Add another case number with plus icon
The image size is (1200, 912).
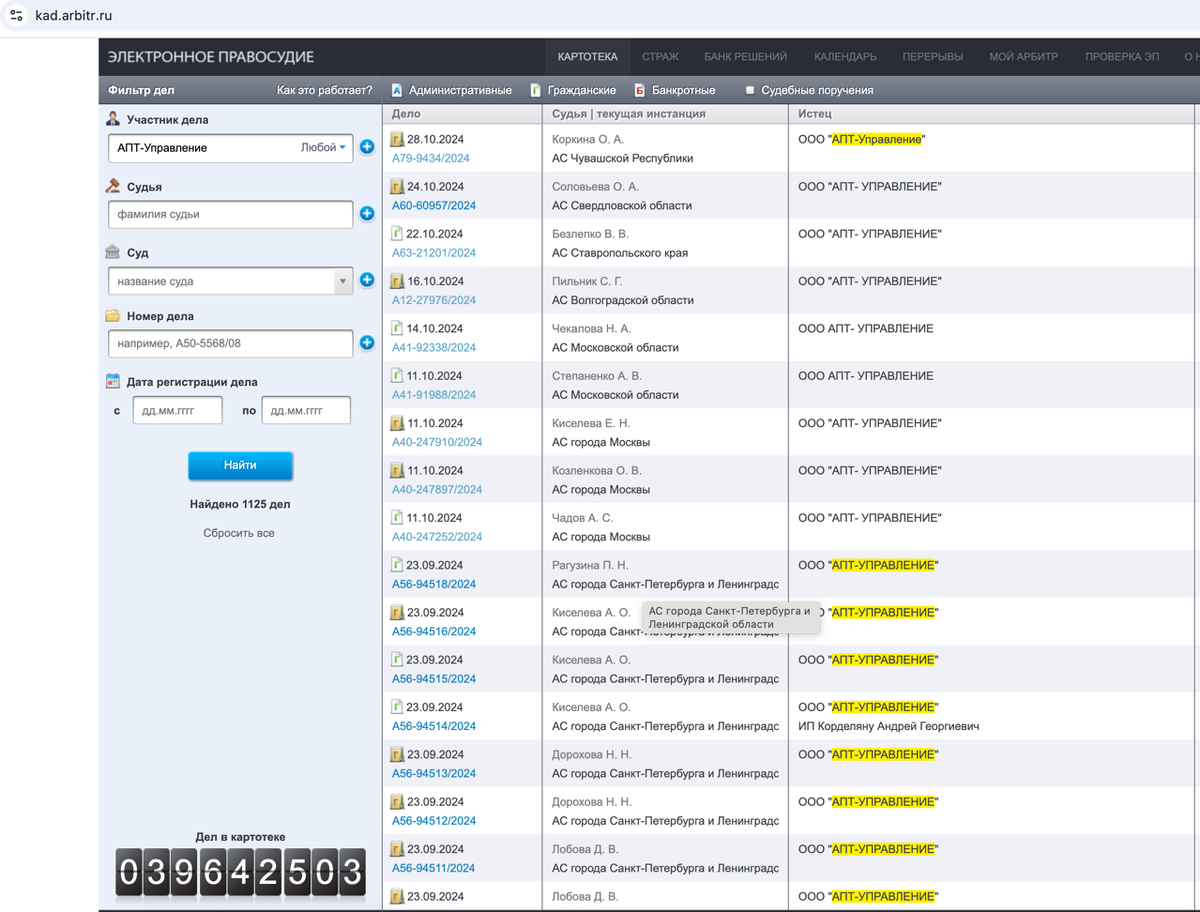pos(367,343)
